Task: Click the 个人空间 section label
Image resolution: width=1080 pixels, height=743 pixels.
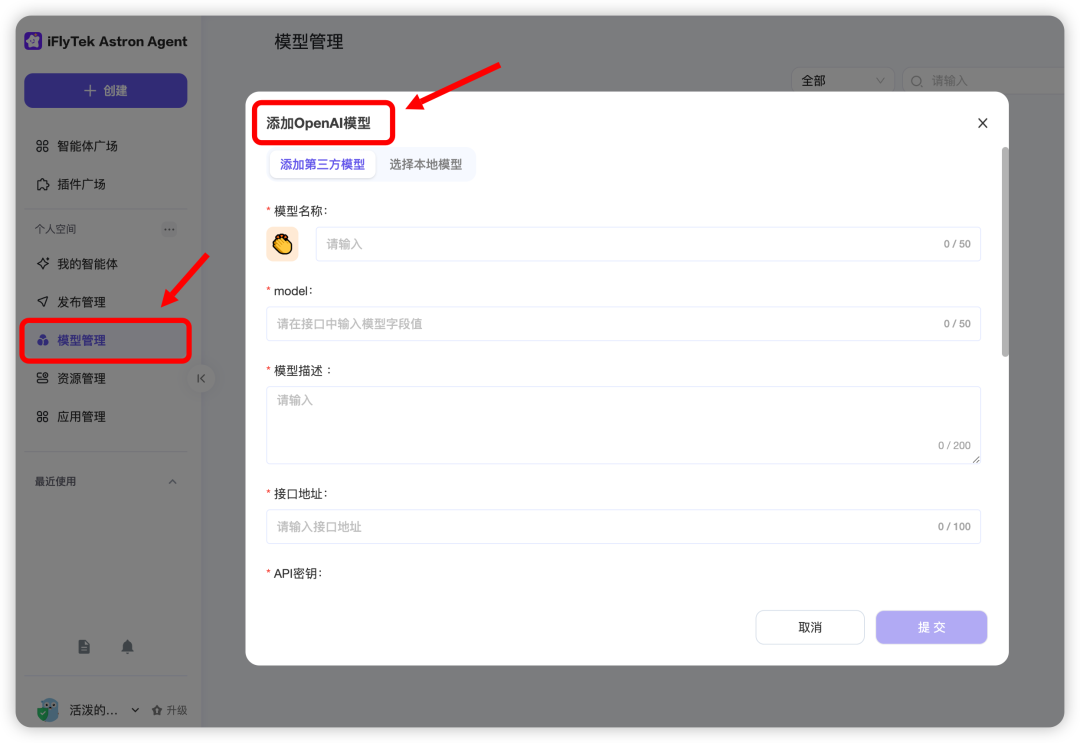Action: 55,229
